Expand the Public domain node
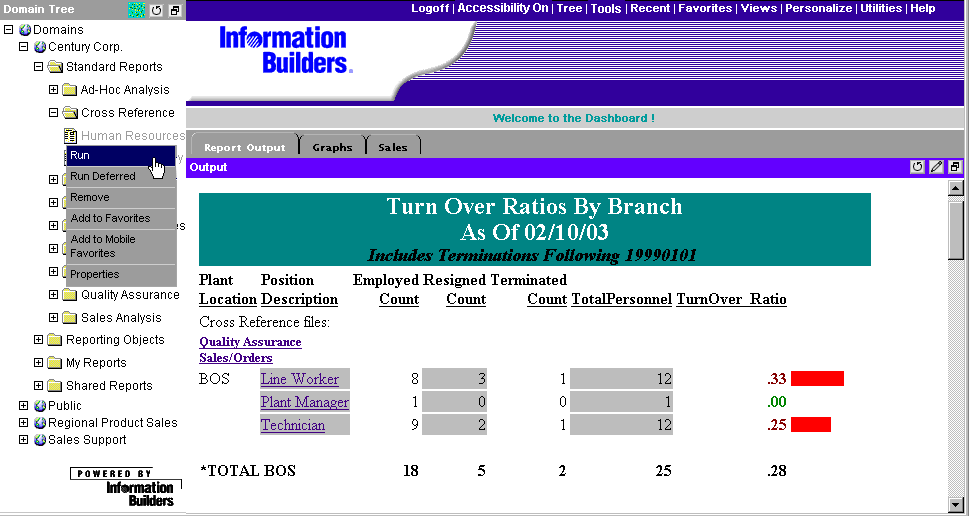 (x=23, y=406)
